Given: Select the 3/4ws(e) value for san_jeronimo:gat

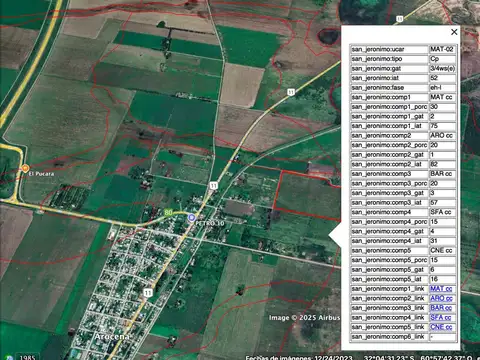Looking at the screenshot, I should (442, 69).
